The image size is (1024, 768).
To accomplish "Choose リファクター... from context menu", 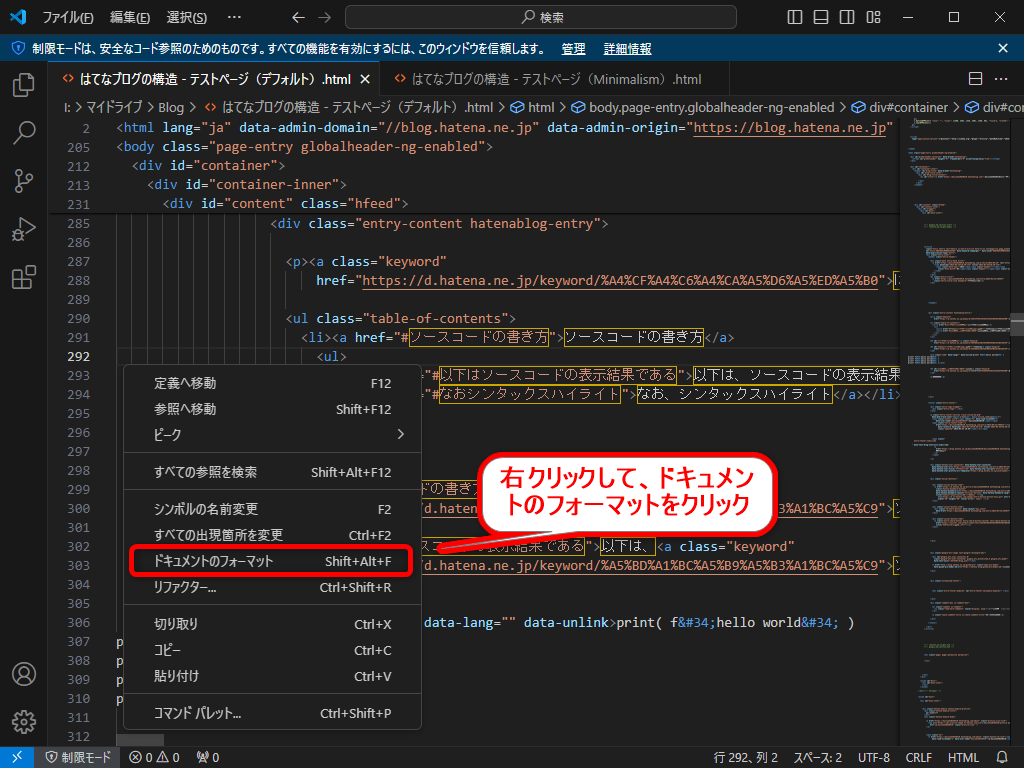I will (x=272, y=588).
